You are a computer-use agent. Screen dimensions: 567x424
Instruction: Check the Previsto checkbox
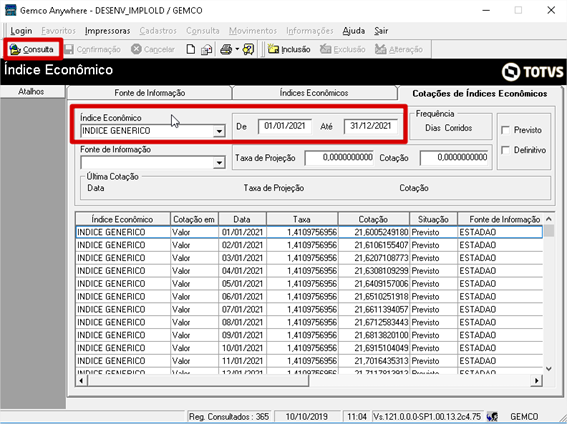click(506, 130)
